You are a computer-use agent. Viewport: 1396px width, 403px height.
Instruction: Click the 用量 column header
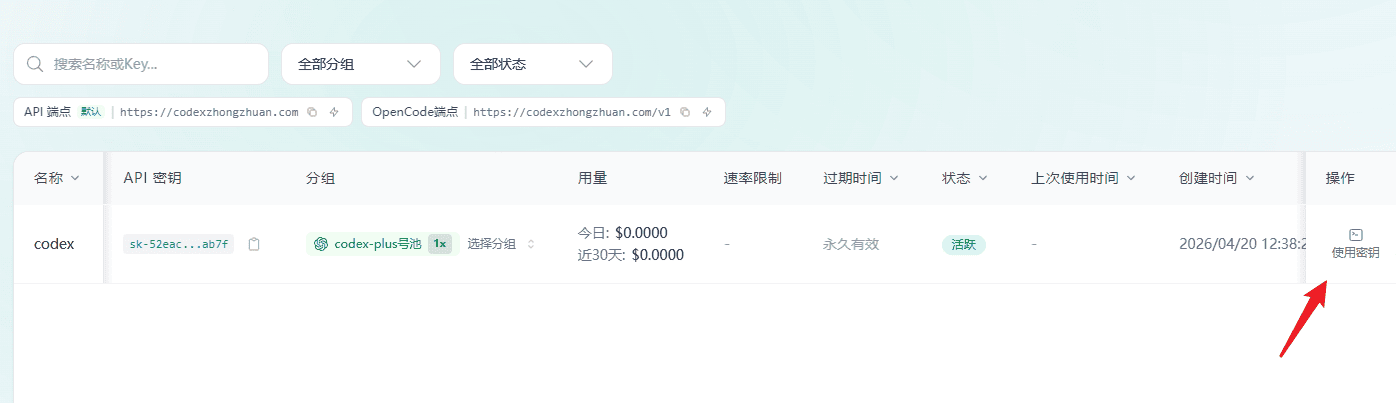pyautogui.click(x=592, y=178)
